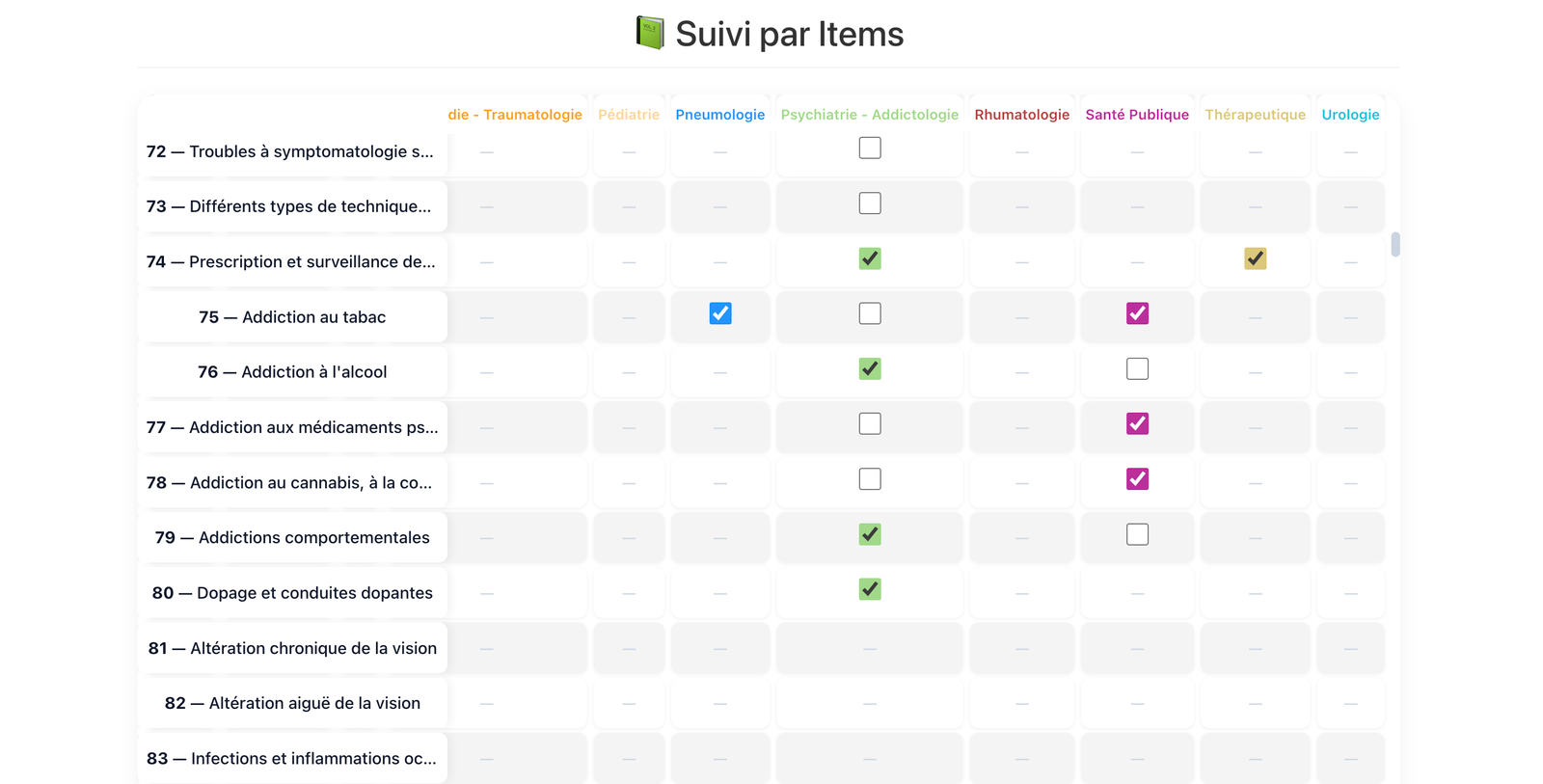Open item 79 Addictions comportementales

pyautogui.click(x=292, y=537)
